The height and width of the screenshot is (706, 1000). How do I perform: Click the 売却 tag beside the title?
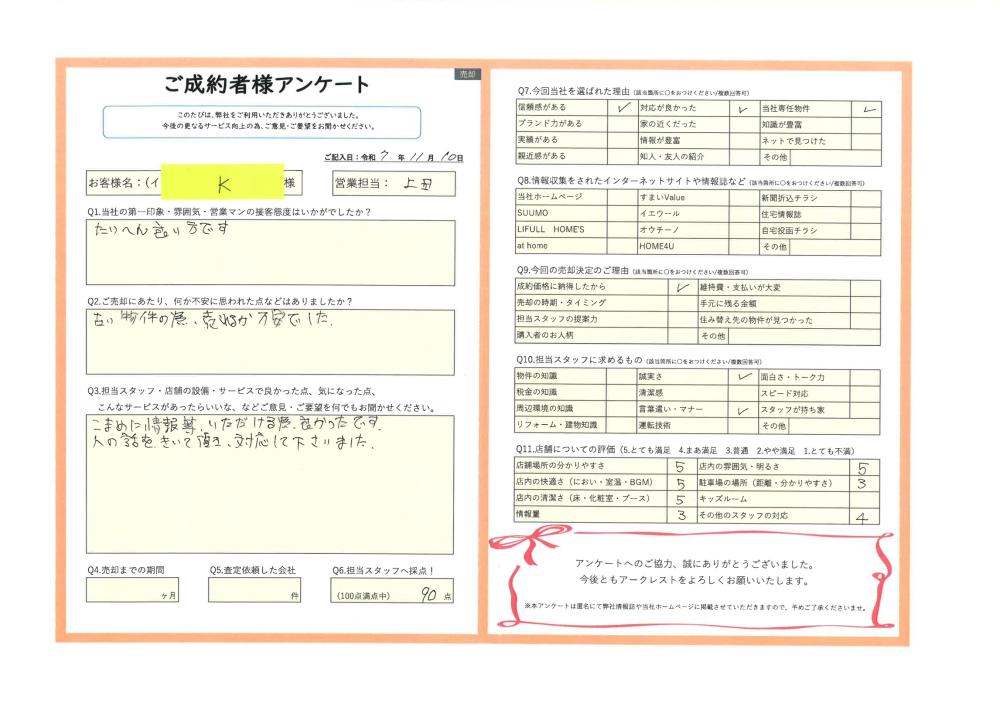point(467,75)
